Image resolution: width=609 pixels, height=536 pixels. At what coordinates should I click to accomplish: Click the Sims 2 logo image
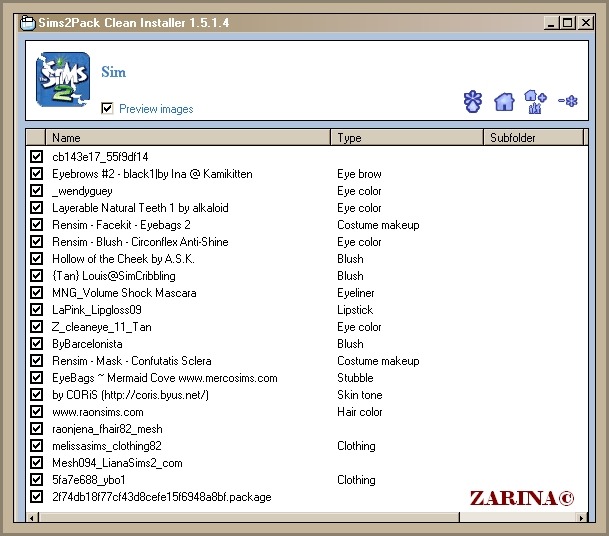(x=63, y=80)
